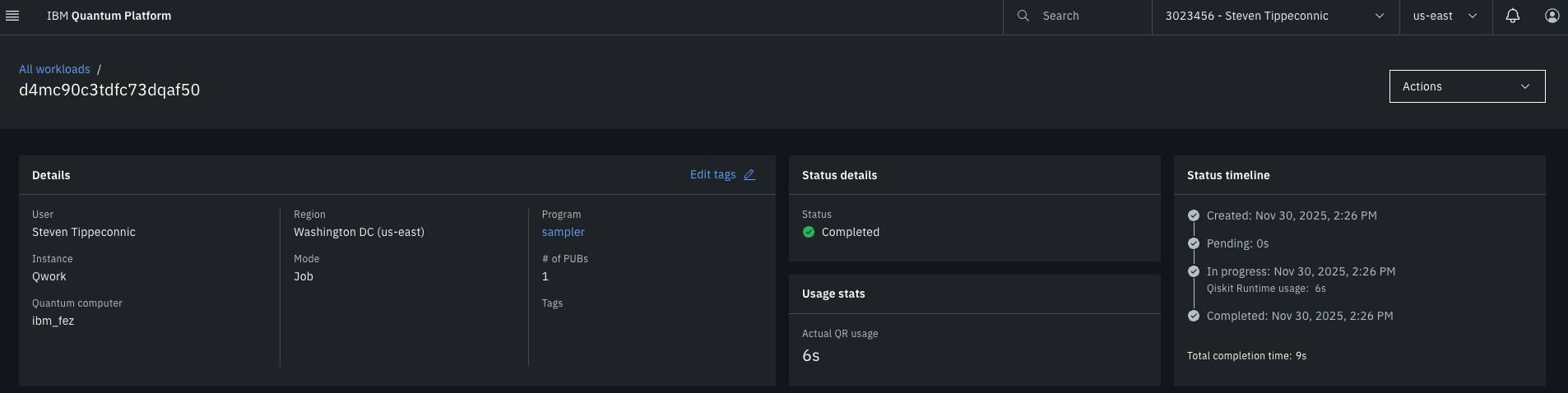Click the ibm_fez quantum computer name
Screen dimensions: 1568x393
point(53,321)
